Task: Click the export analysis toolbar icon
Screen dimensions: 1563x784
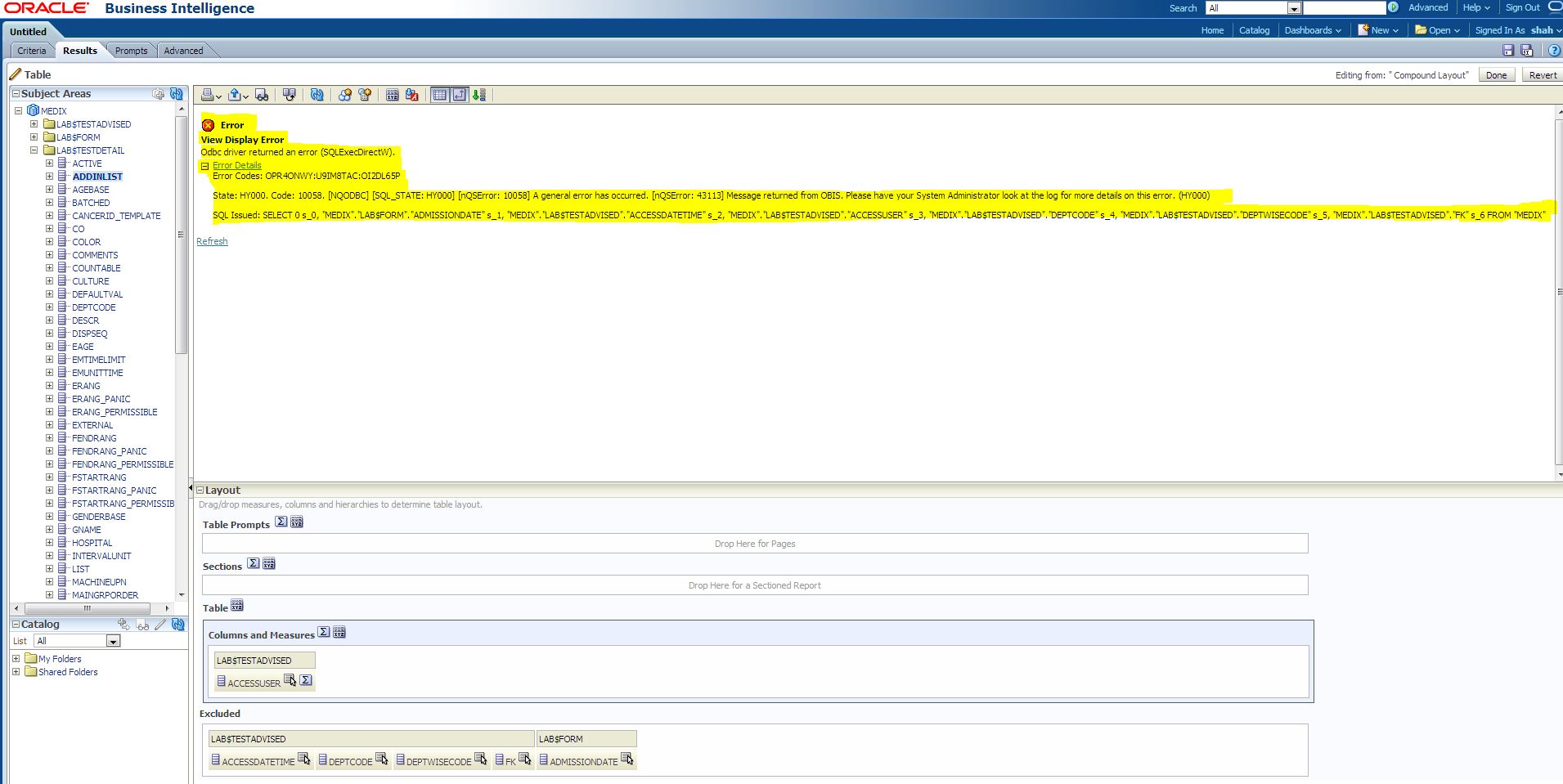Action: [236, 95]
